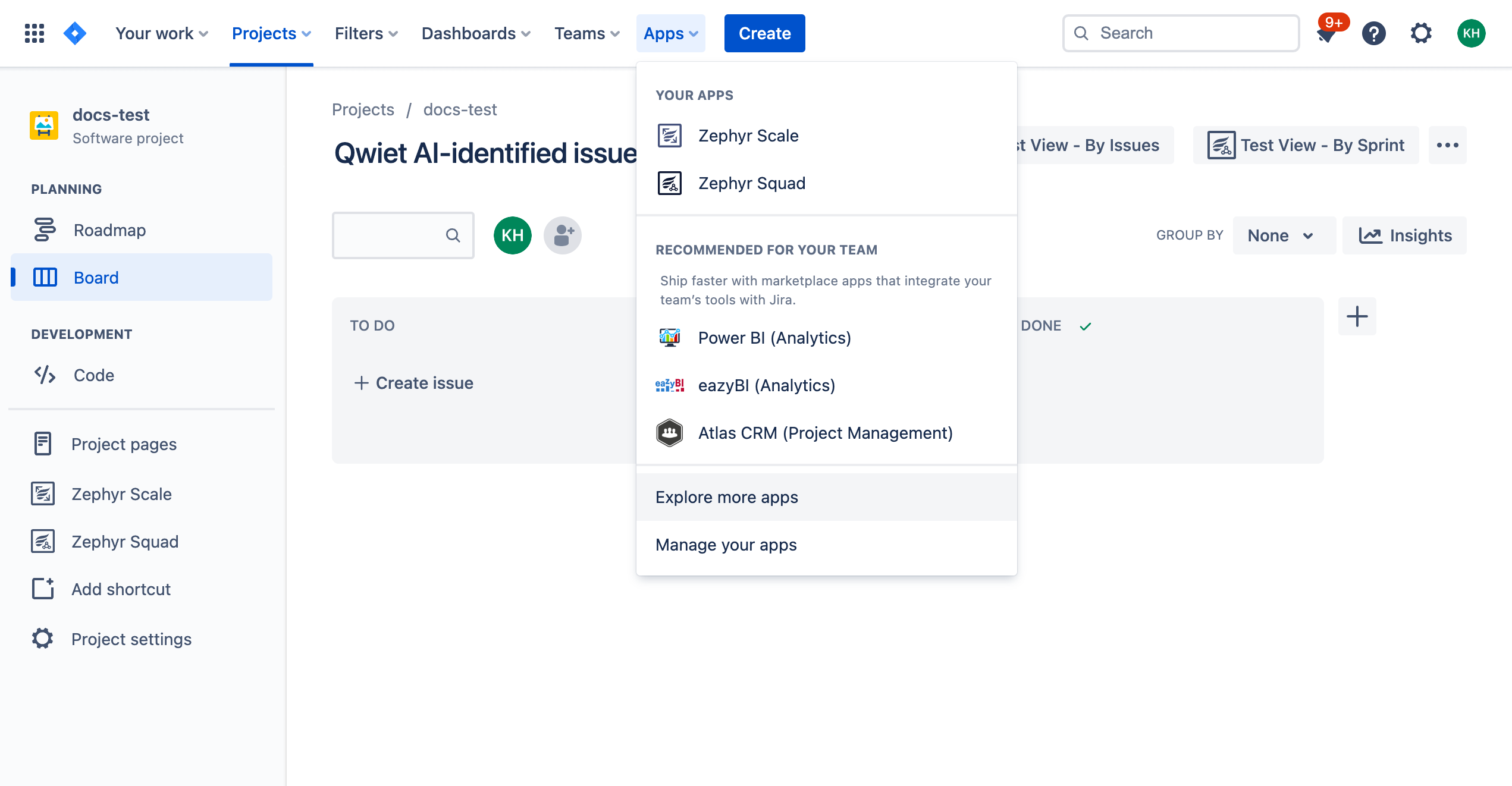Expand the Filters dropdown
Viewport: 1512px width, 786px height.
pos(366,33)
